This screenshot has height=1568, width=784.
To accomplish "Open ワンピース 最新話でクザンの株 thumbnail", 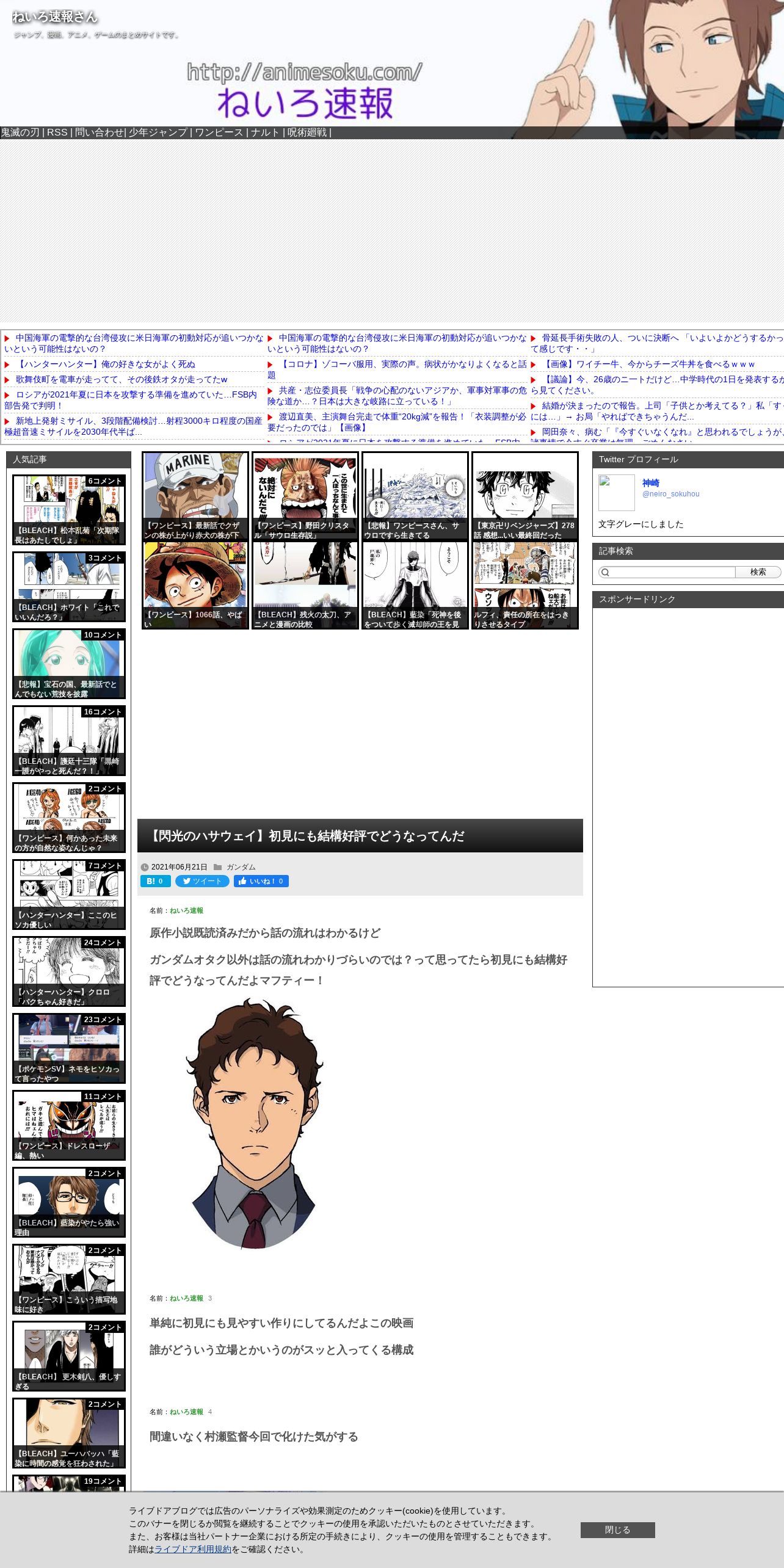I will click(x=195, y=496).
